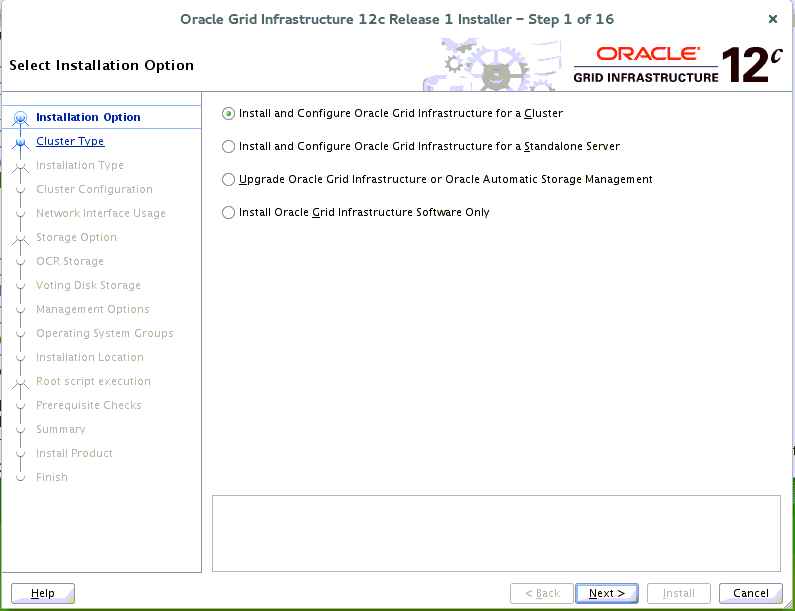Click the Oracle Grid Infrastructure 12c logo
The width and height of the screenshot is (795, 611).
pos(677,65)
